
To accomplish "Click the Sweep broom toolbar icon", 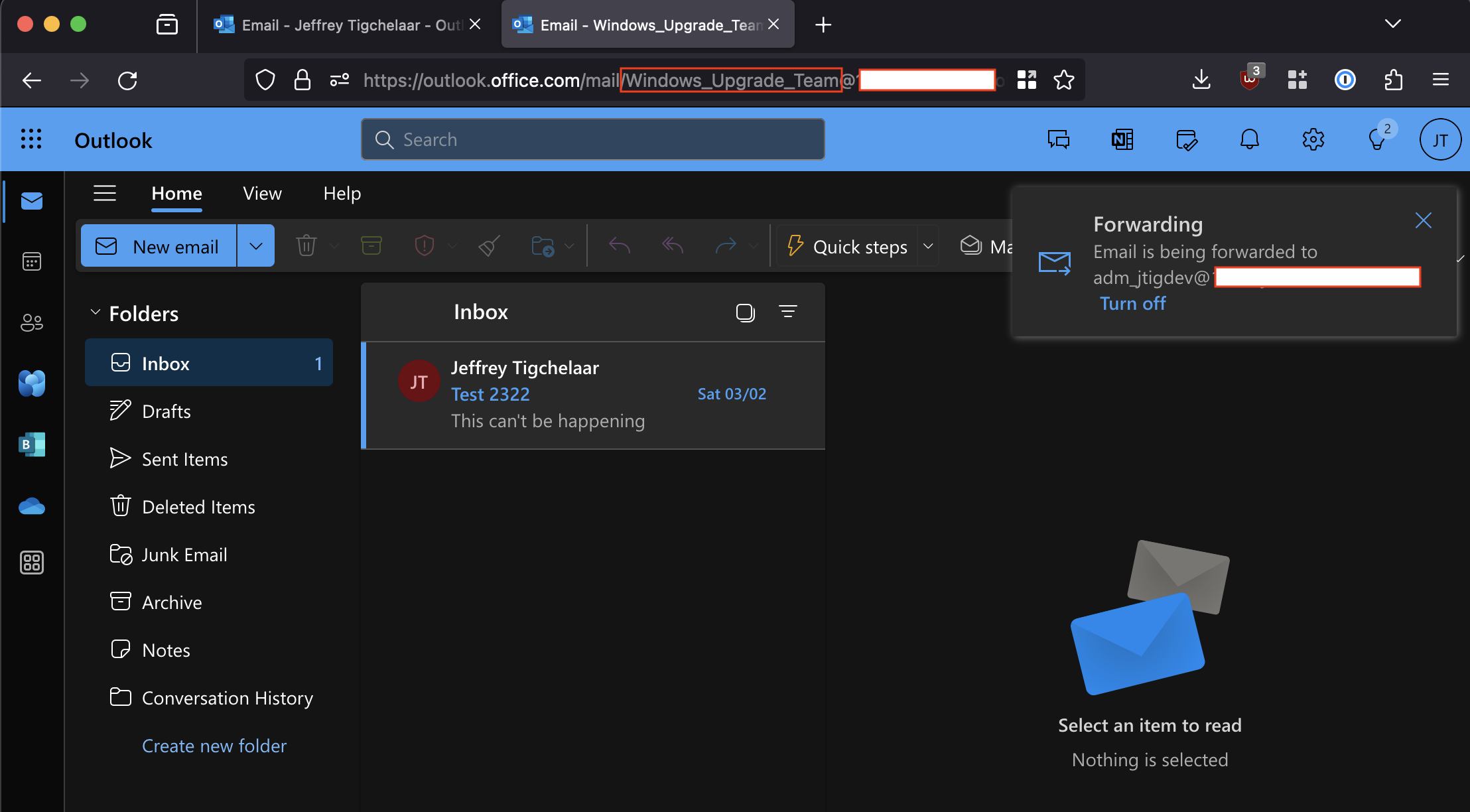I will [x=489, y=246].
